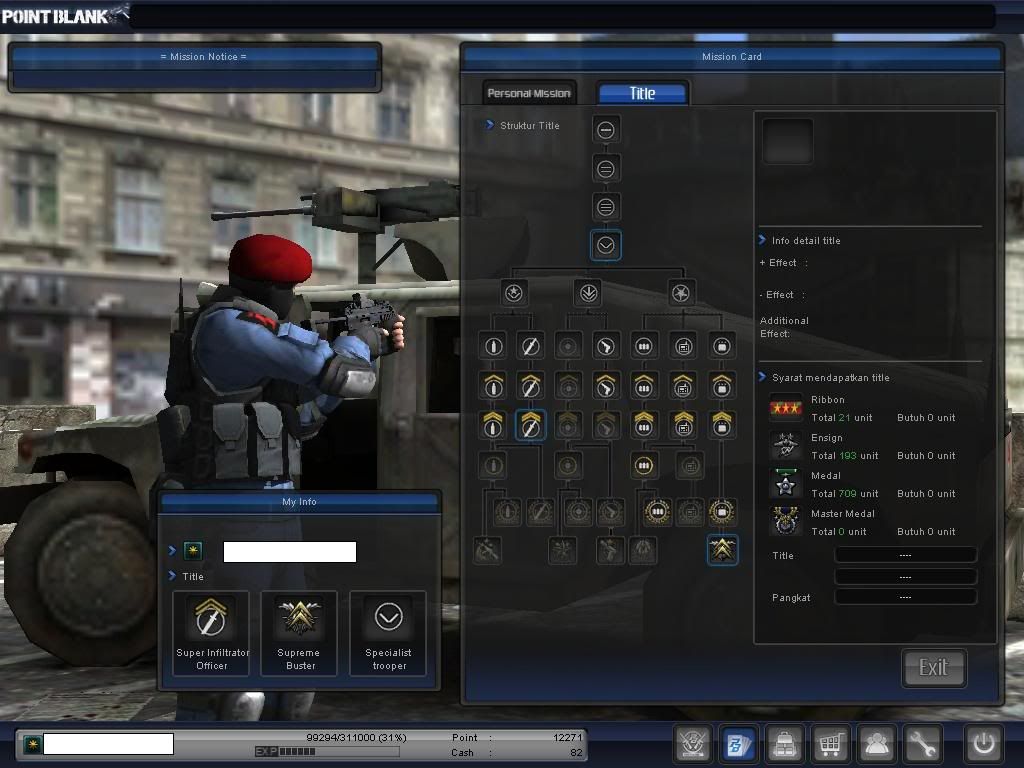Viewport: 1024px width, 768px height.
Task: Select the plain magazine title icon without chevrons
Action: click(644, 346)
